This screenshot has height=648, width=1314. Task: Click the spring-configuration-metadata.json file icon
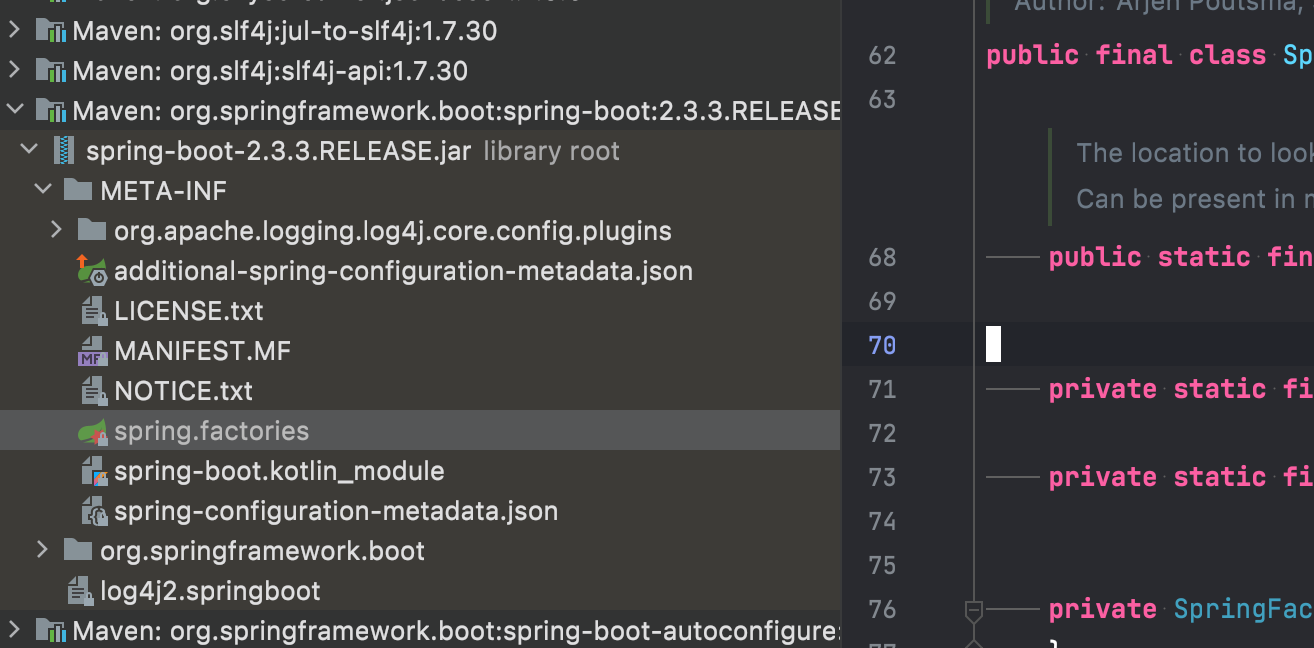point(93,511)
